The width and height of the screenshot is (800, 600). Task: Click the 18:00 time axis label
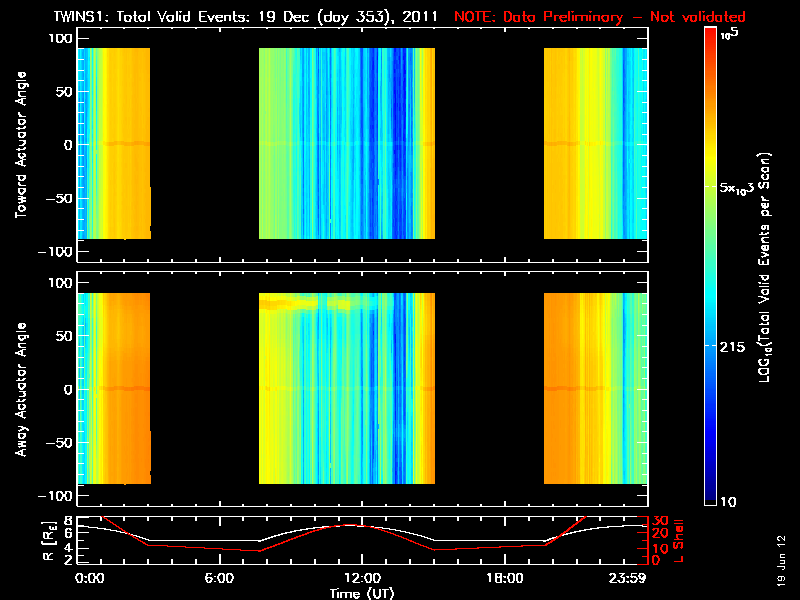click(x=505, y=578)
